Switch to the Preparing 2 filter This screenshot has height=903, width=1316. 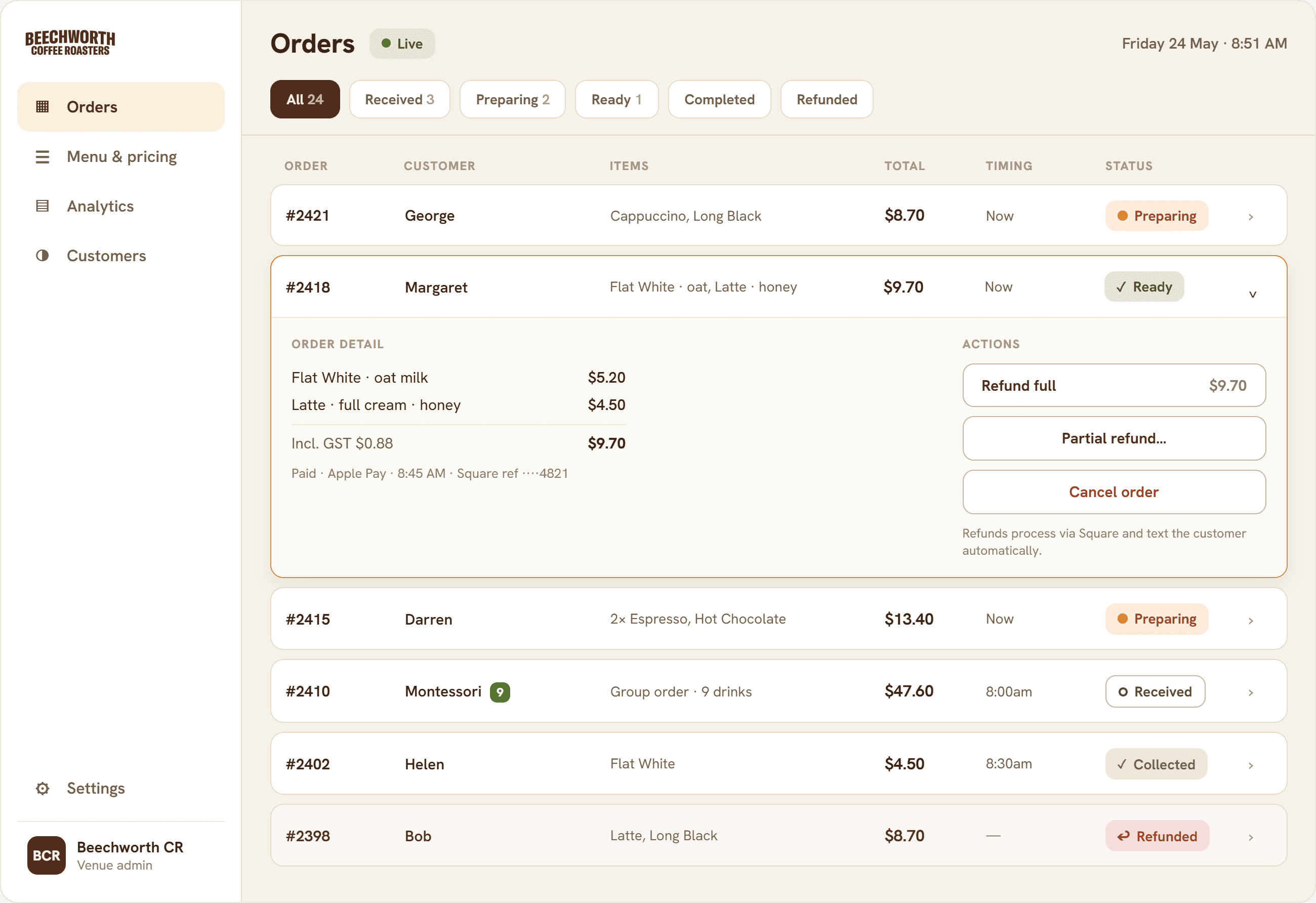512,99
